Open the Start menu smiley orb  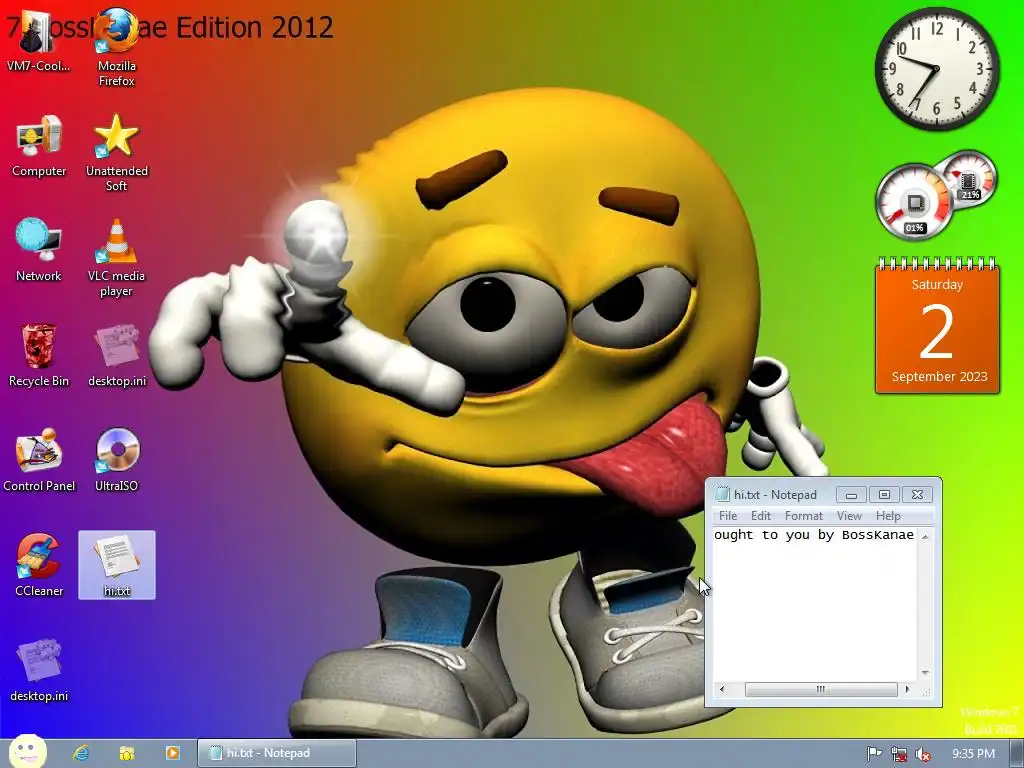tap(27, 752)
